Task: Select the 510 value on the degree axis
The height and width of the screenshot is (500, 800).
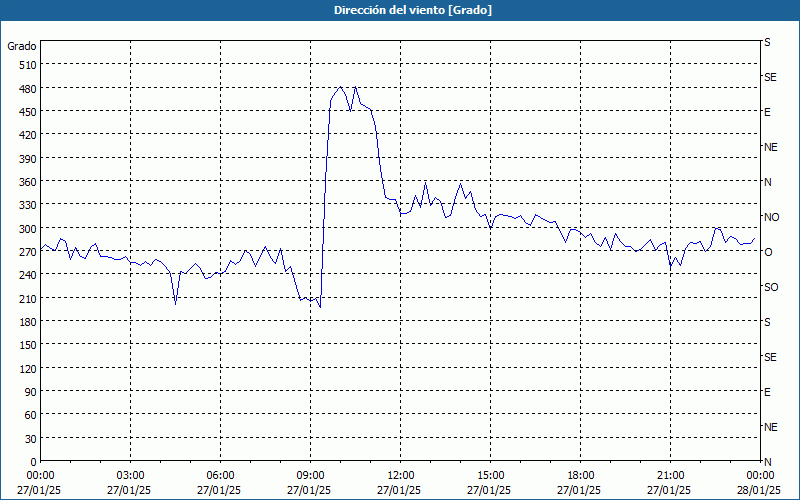Action: (x=28, y=65)
